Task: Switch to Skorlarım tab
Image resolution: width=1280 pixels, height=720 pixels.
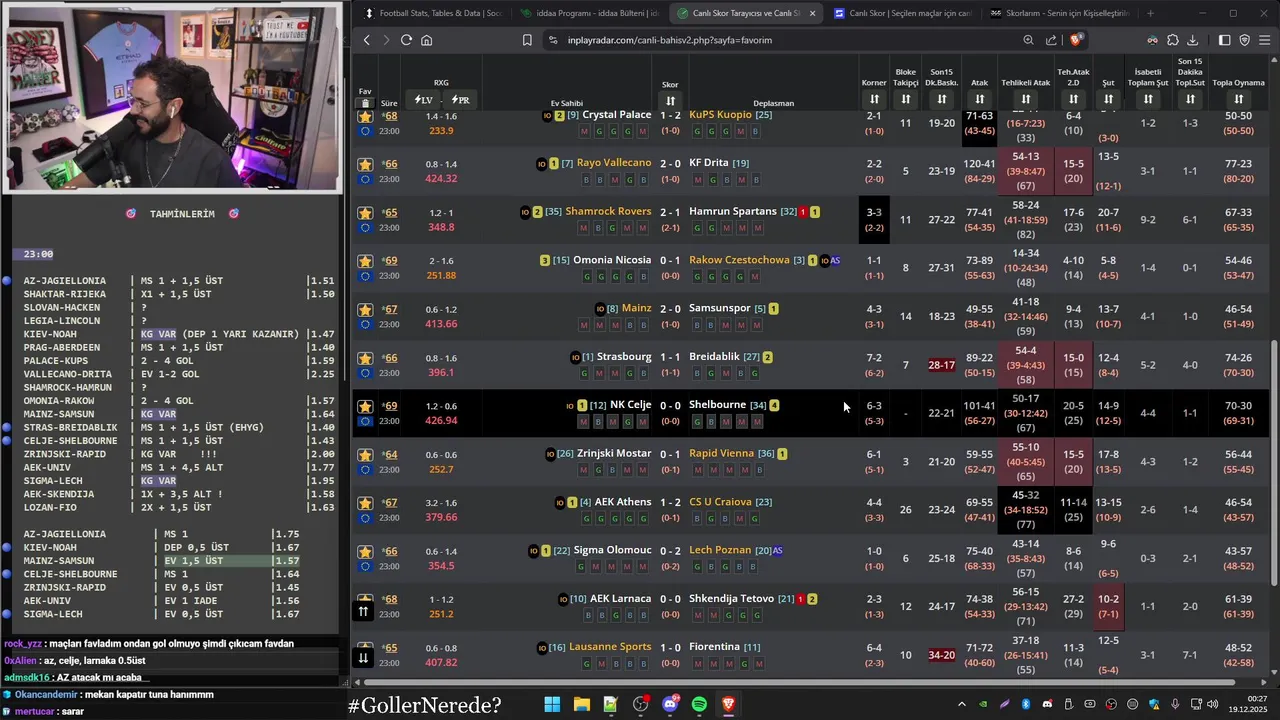Action: [x=1060, y=13]
